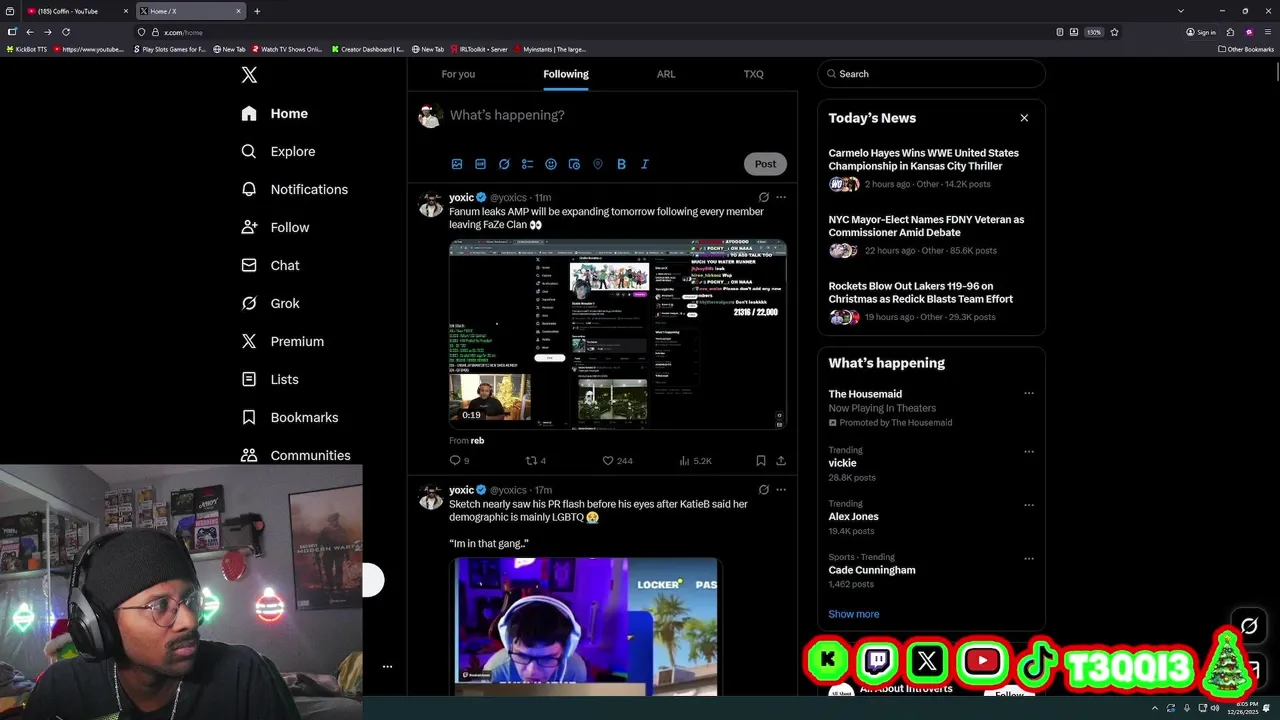Close the Today's News panel
Viewport: 1280px width, 720px height.
click(x=1024, y=118)
